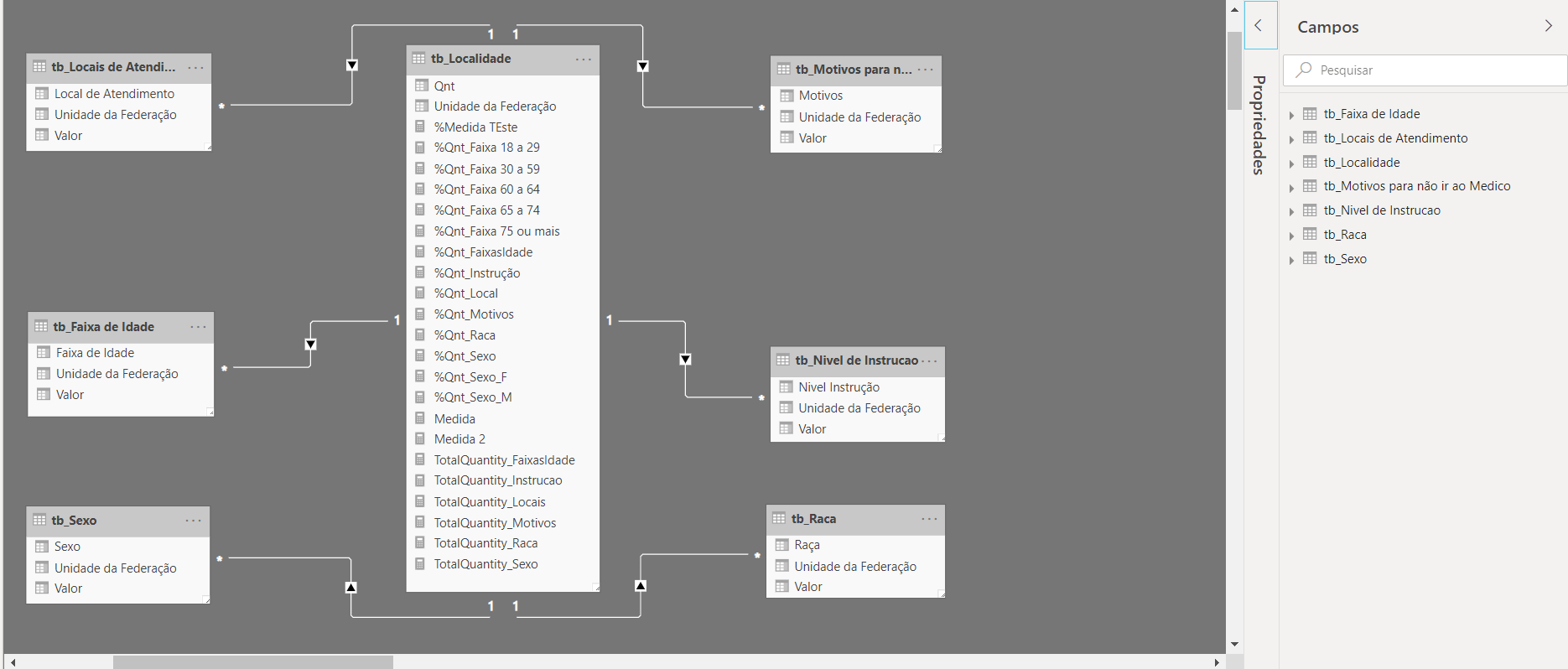Screen dimensions: 1568x669
Task: Expand tb_Raca in Campos pane
Action: [1291, 236]
